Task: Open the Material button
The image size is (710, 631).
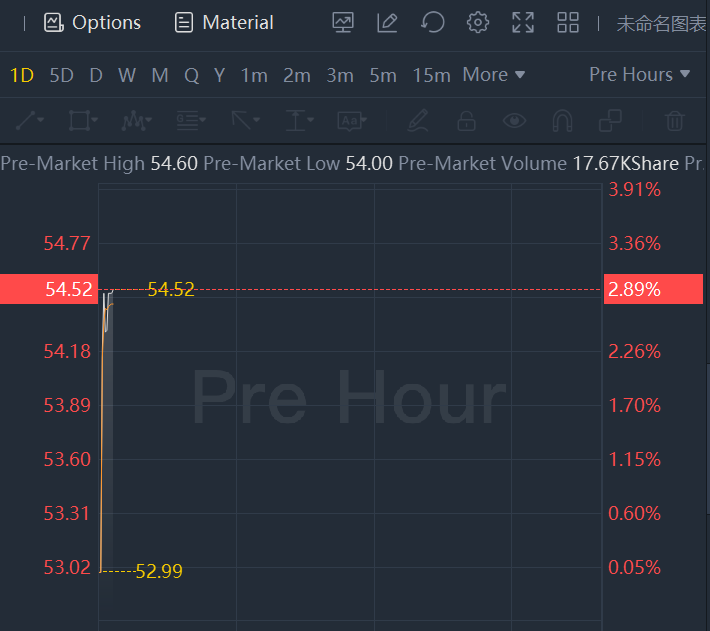Action: pyautogui.click(x=224, y=22)
